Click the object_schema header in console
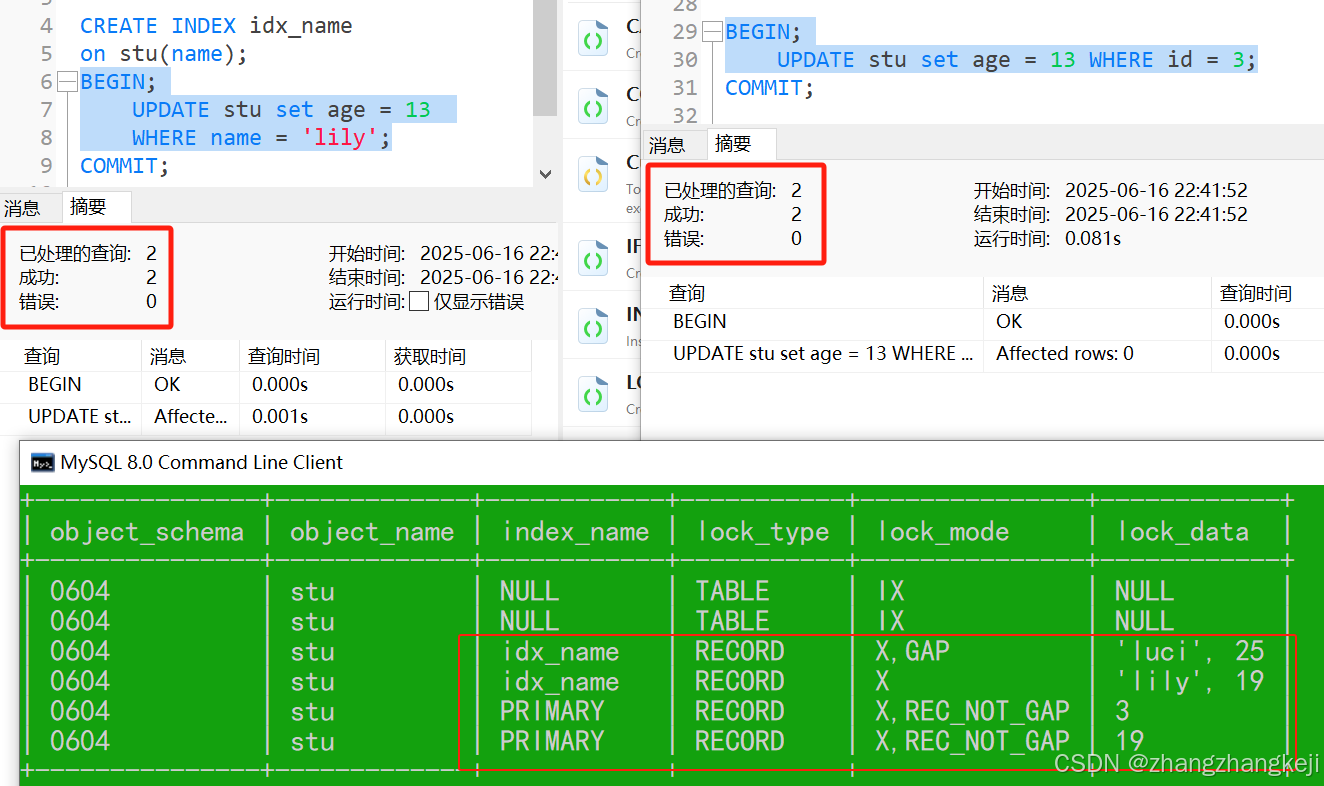Viewport: 1324px width, 786px height. [x=147, y=532]
